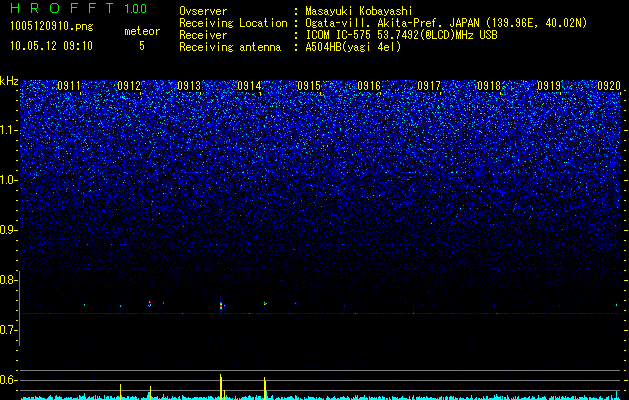Click the date stamp 10.05.12 09:10
The image size is (629, 400).
point(51,46)
